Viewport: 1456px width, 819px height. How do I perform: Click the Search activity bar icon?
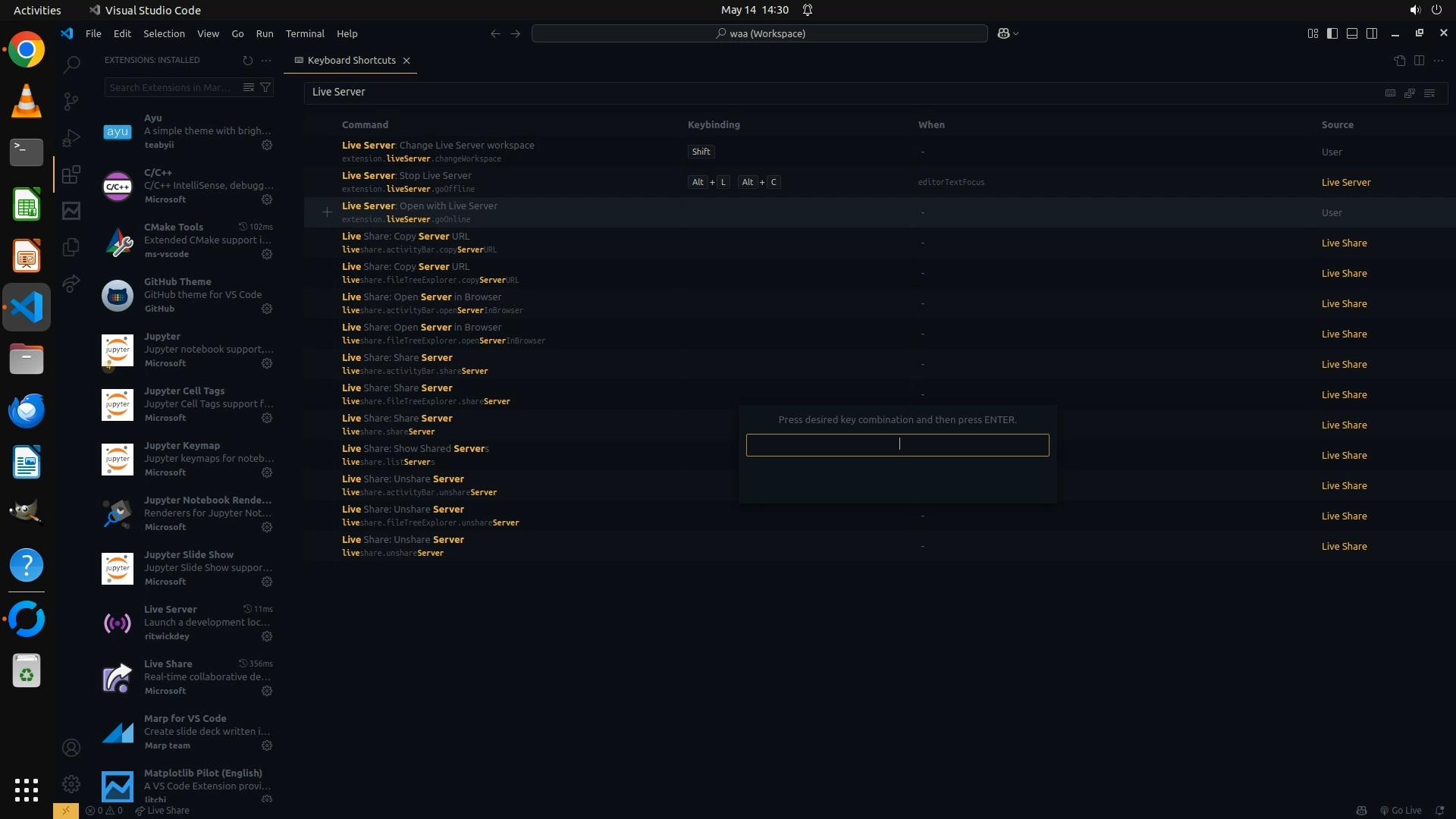71,64
